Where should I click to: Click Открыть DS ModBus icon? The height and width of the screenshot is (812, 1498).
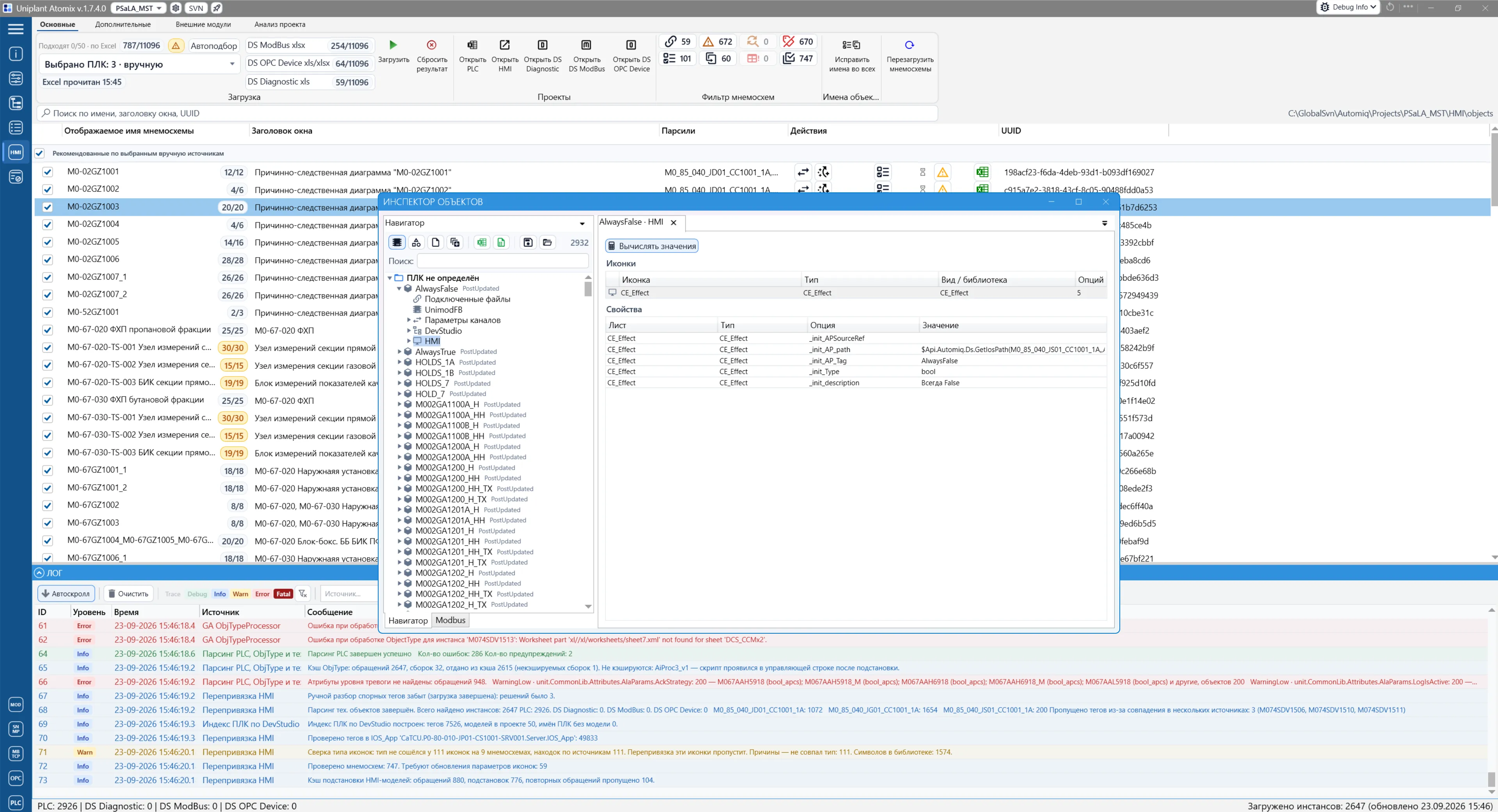pos(586,45)
